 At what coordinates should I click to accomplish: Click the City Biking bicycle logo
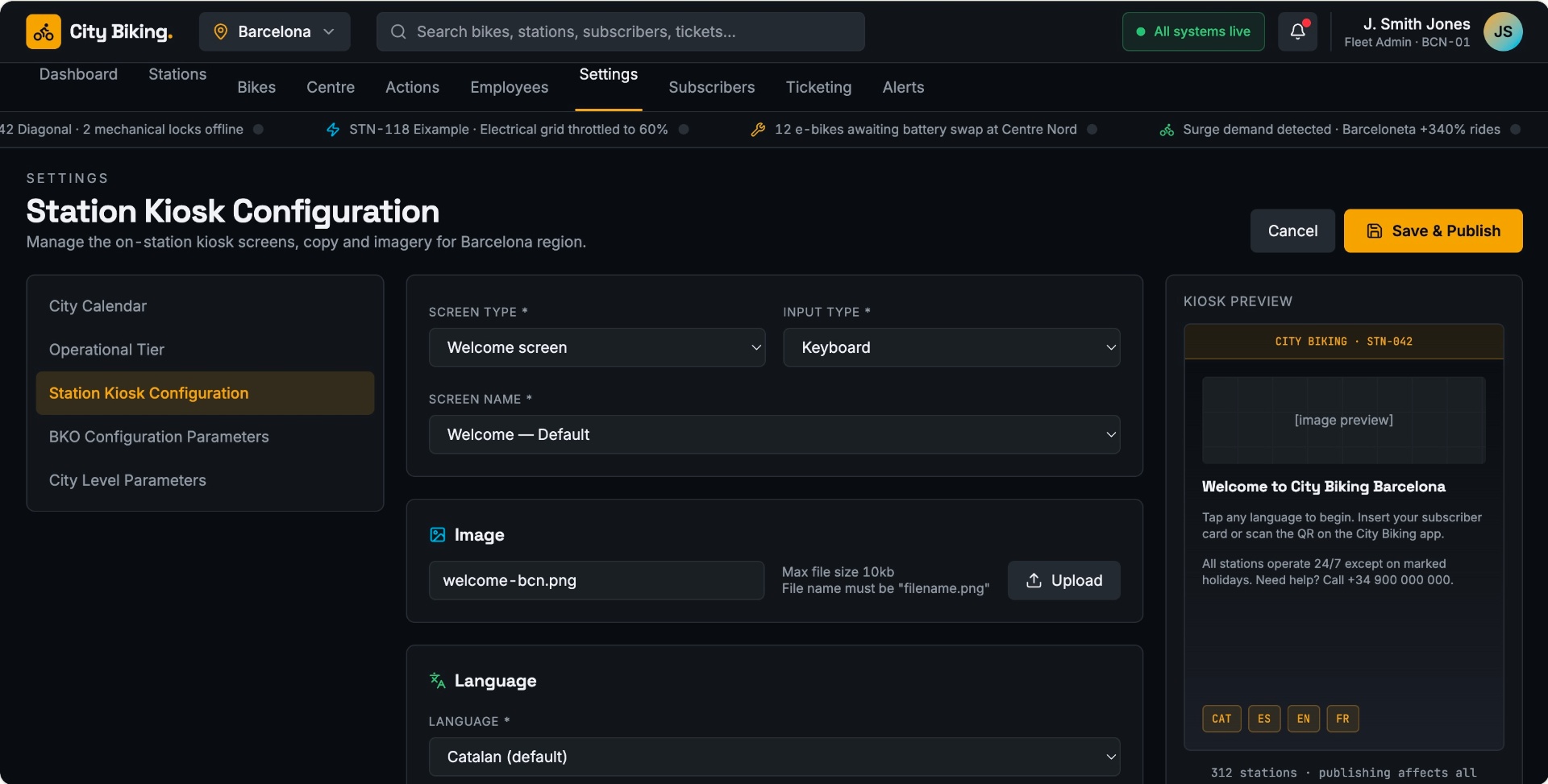click(44, 32)
